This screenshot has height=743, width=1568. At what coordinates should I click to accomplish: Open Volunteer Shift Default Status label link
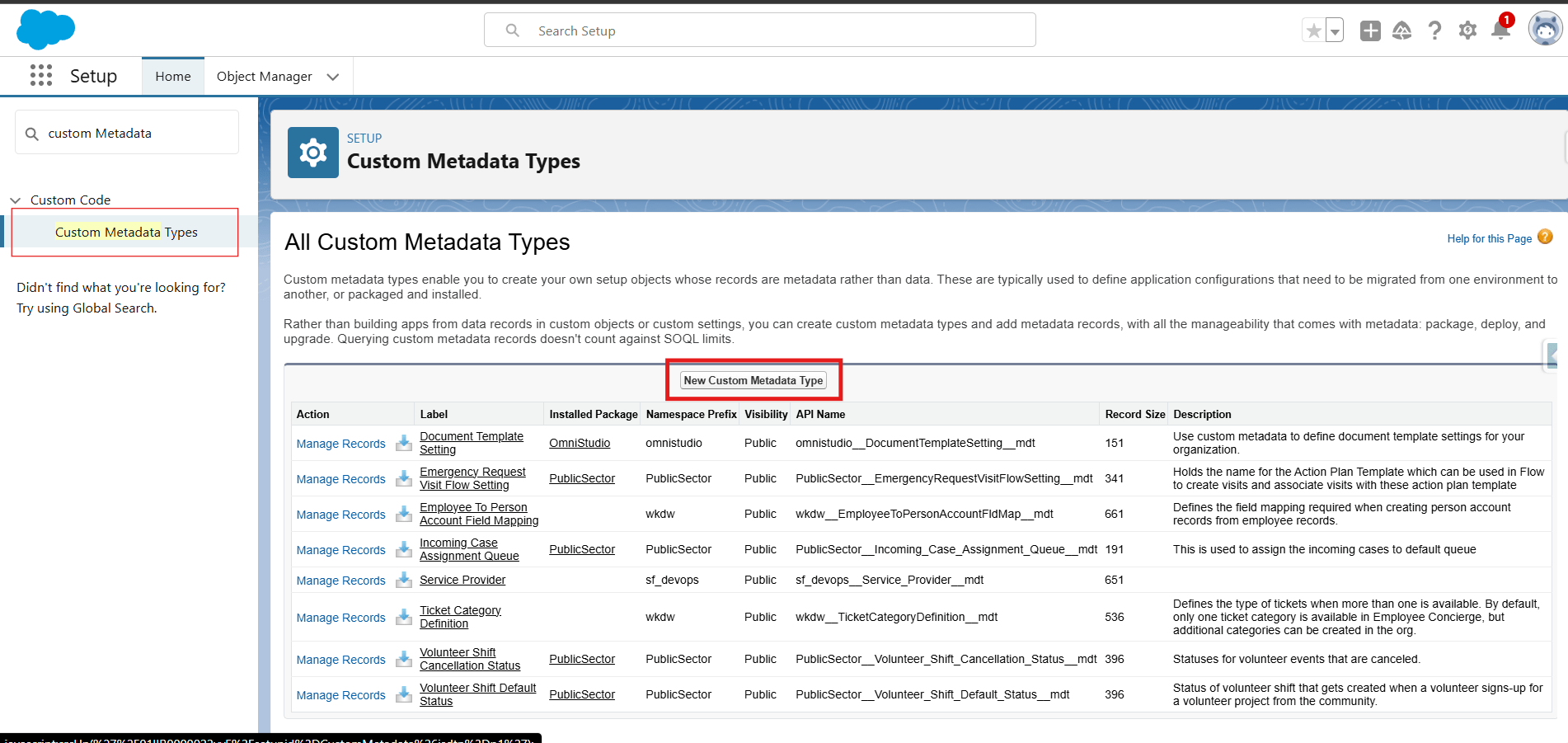click(477, 694)
